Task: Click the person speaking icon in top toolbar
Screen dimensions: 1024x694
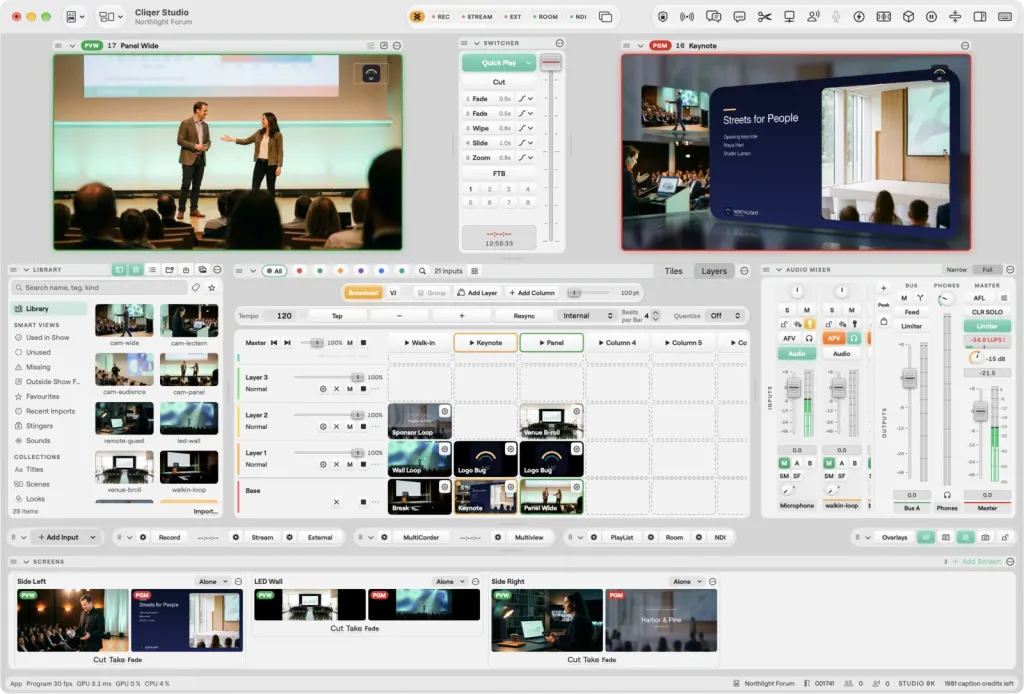Action: click(x=813, y=17)
